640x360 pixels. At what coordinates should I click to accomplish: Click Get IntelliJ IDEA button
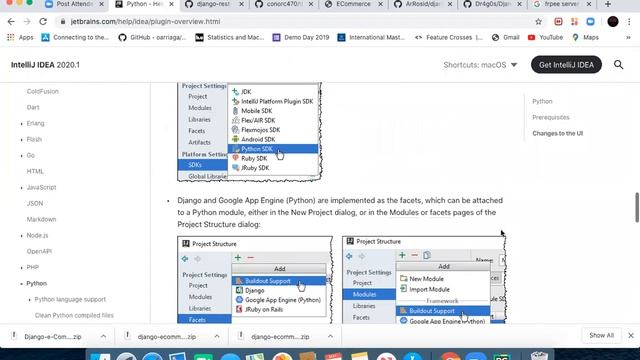click(x=566, y=65)
